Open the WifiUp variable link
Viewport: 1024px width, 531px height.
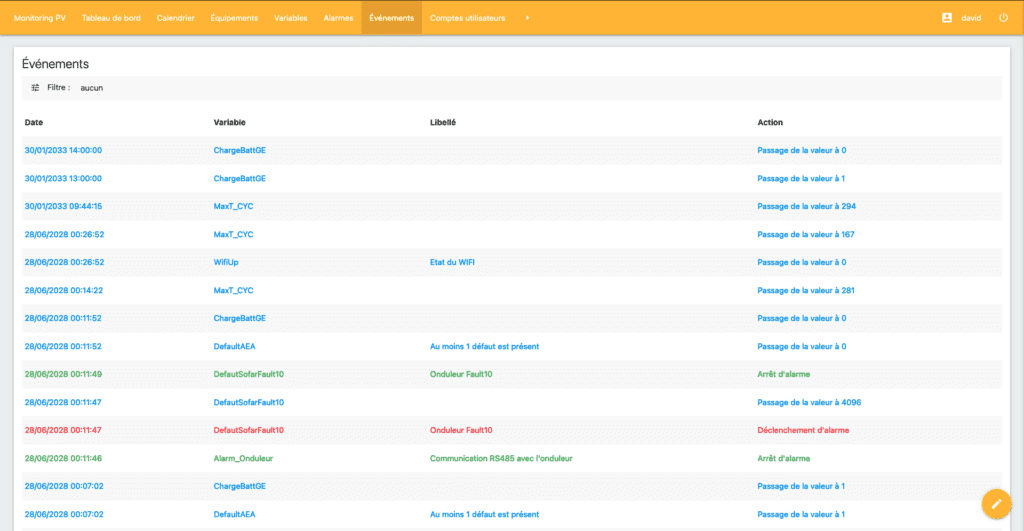[226, 262]
